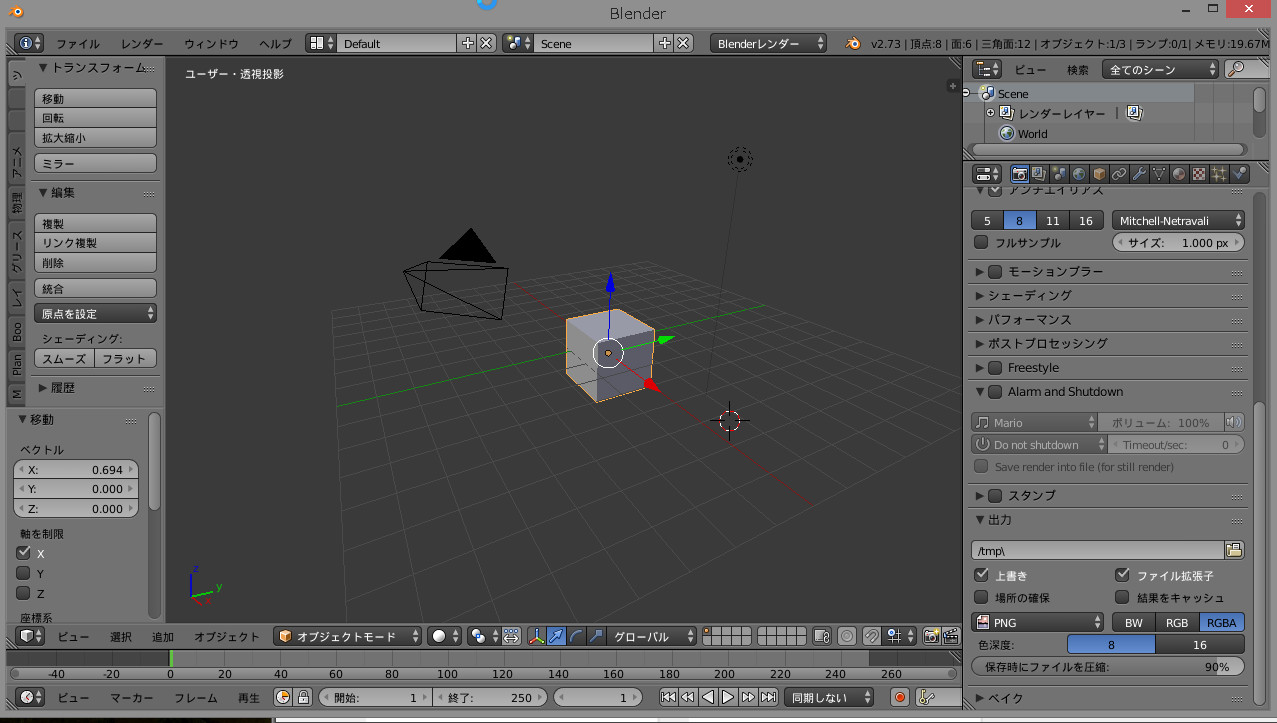This screenshot has width=1277, height=723.
Task: Toggle the 上書き checkbox
Action: [x=981, y=575]
